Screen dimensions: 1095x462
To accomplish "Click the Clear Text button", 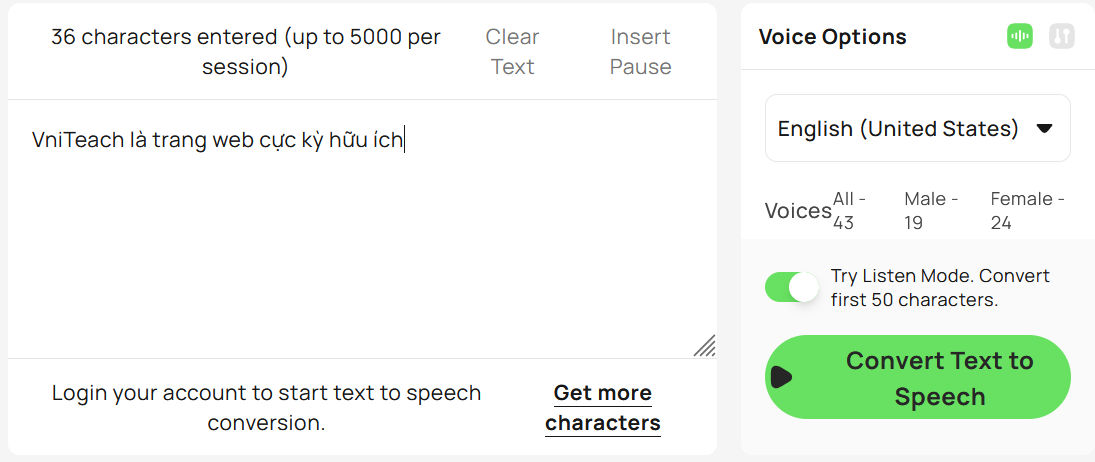I will [513, 52].
